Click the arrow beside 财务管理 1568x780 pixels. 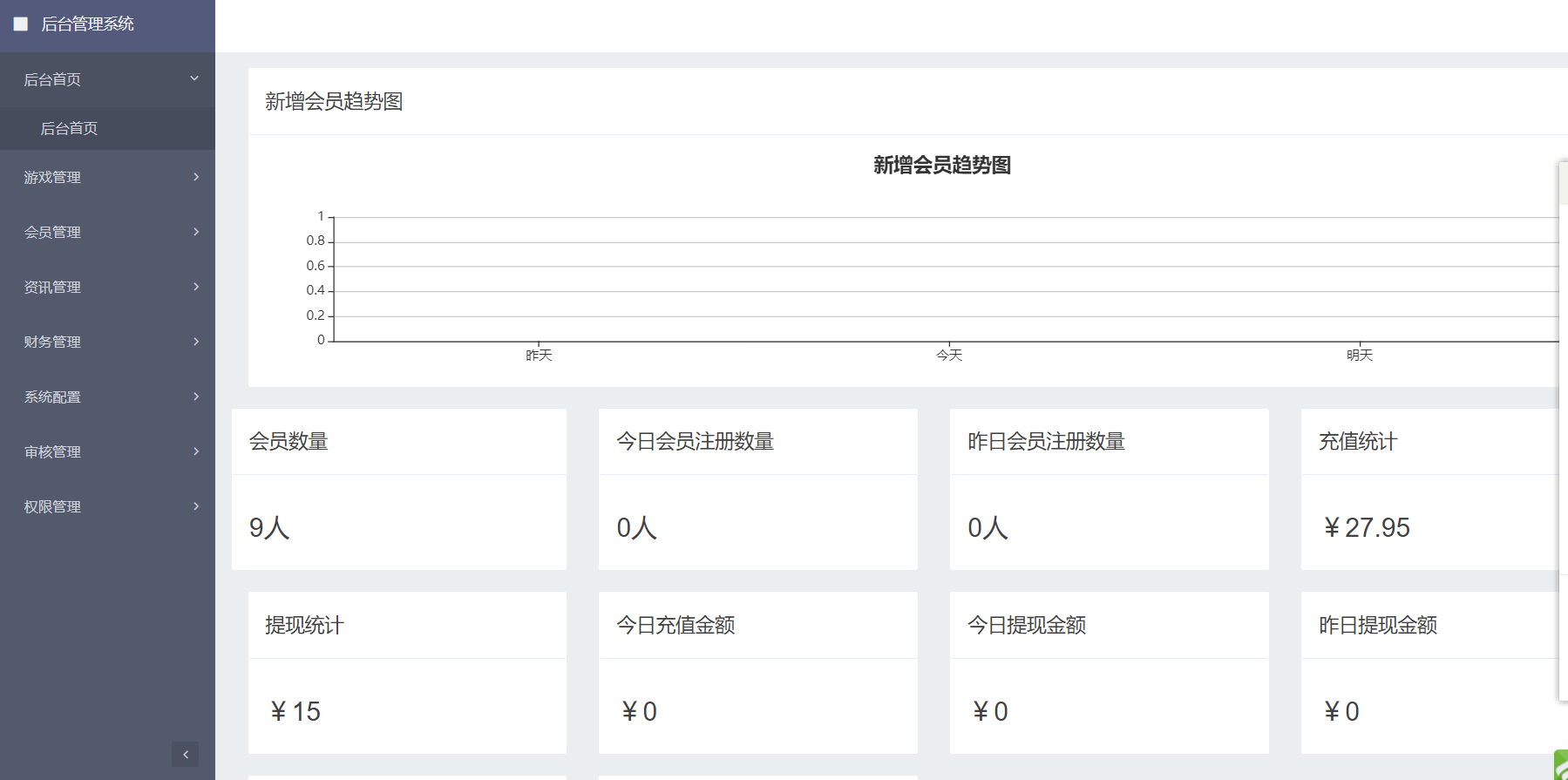pos(196,342)
